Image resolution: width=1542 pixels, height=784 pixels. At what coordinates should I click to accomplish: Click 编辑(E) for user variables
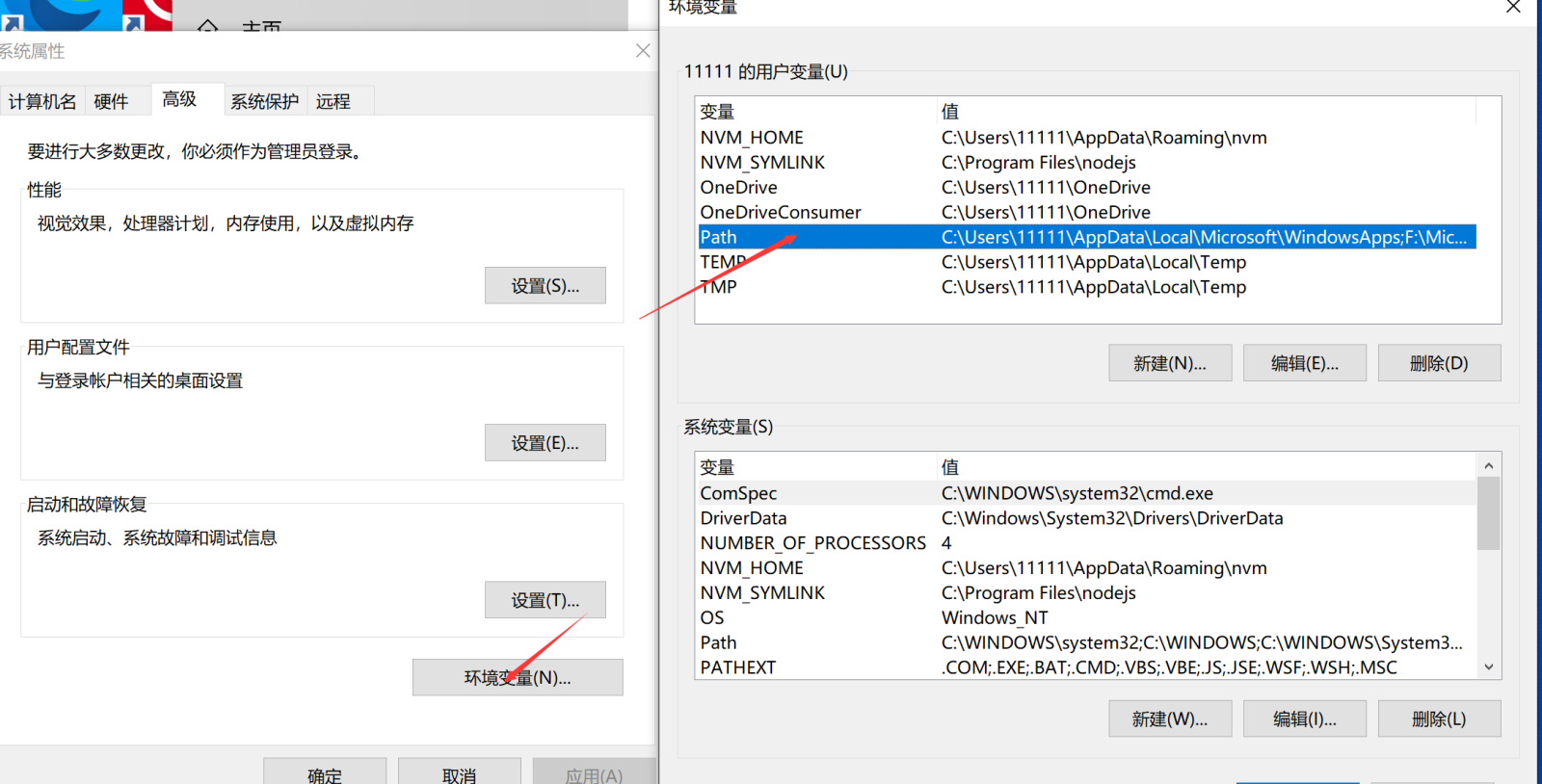click(x=1305, y=363)
